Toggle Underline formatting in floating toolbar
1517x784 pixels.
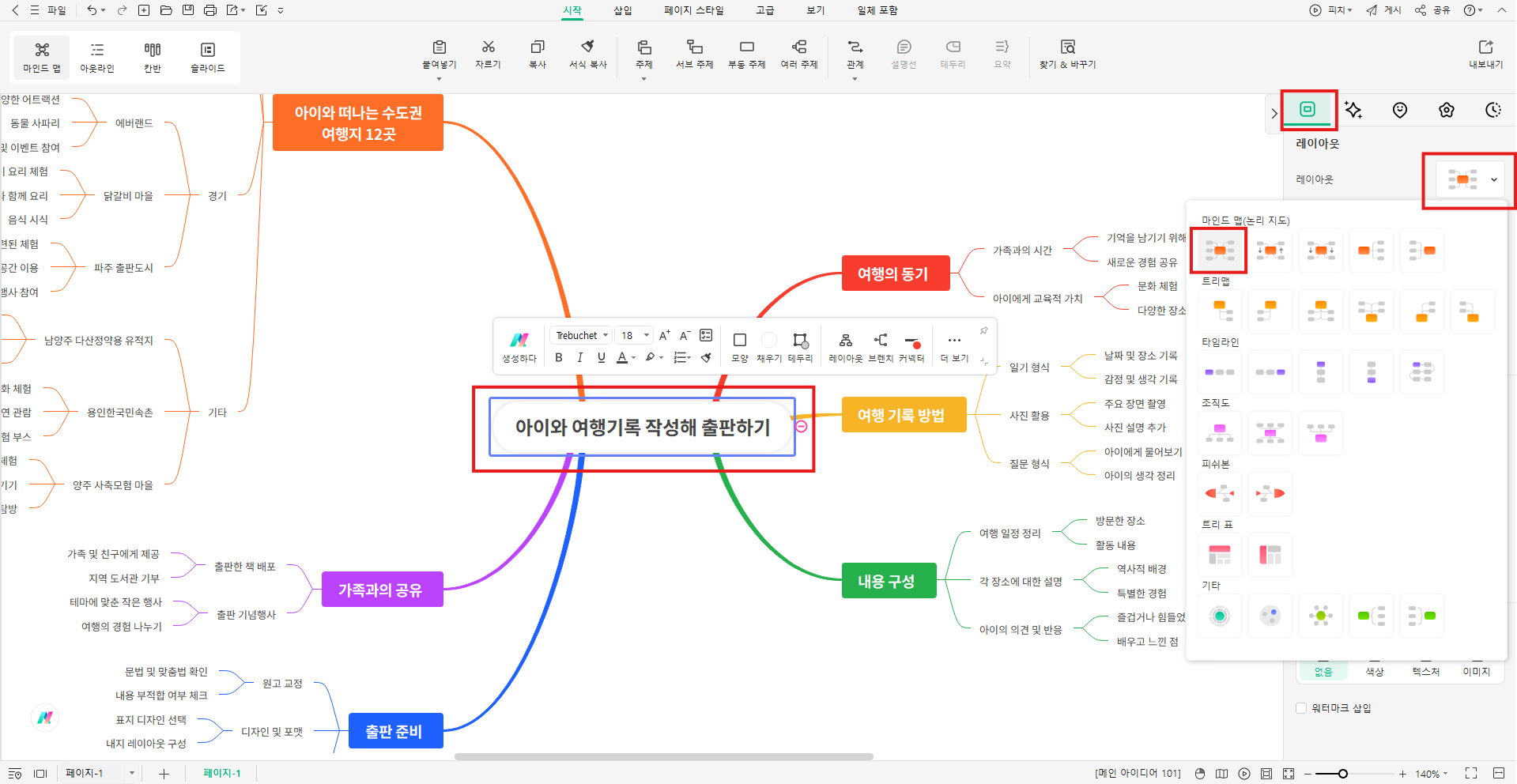click(602, 357)
